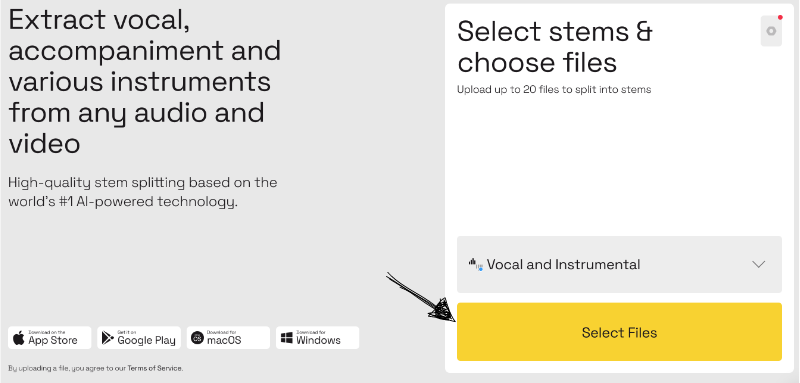Image resolution: width=800 pixels, height=383 pixels.
Task: Open the settings hexagon nut icon
Action: [771, 31]
